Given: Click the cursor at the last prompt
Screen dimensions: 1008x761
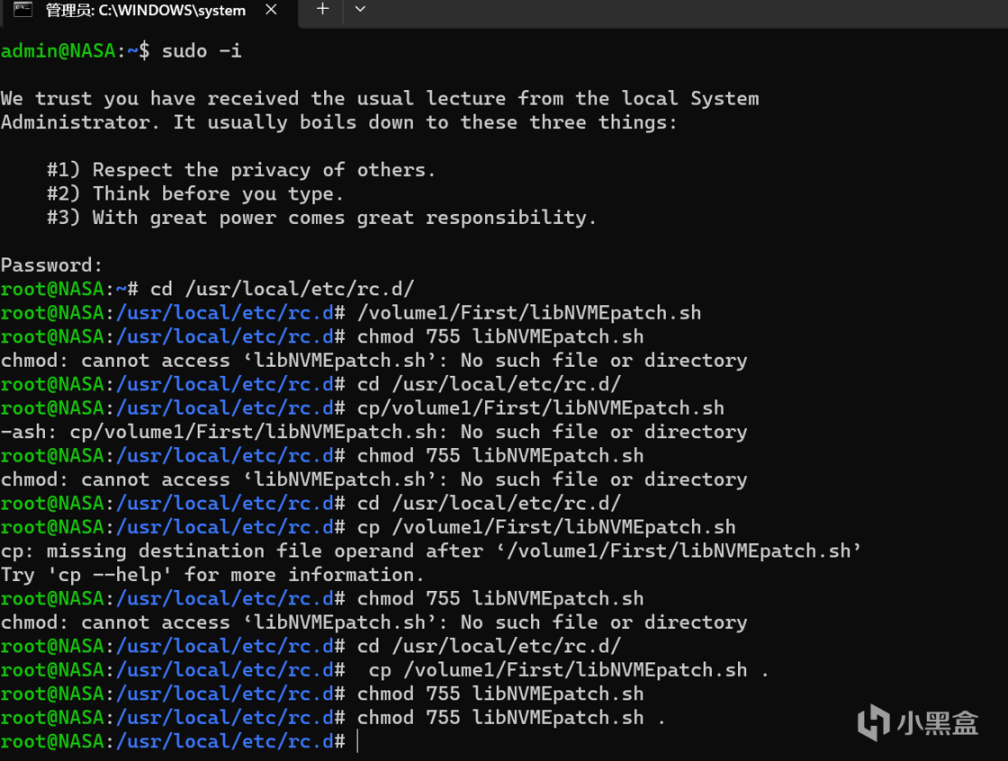Looking at the screenshot, I should (x=357, y=741).
